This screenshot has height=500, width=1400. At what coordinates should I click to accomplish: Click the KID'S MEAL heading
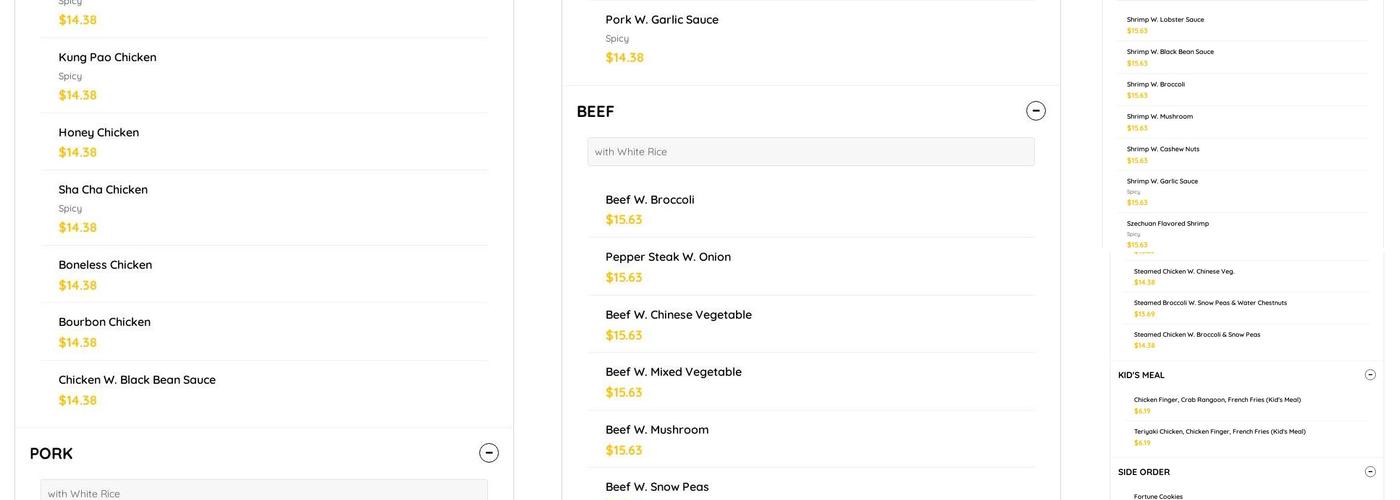[1141, 375]
